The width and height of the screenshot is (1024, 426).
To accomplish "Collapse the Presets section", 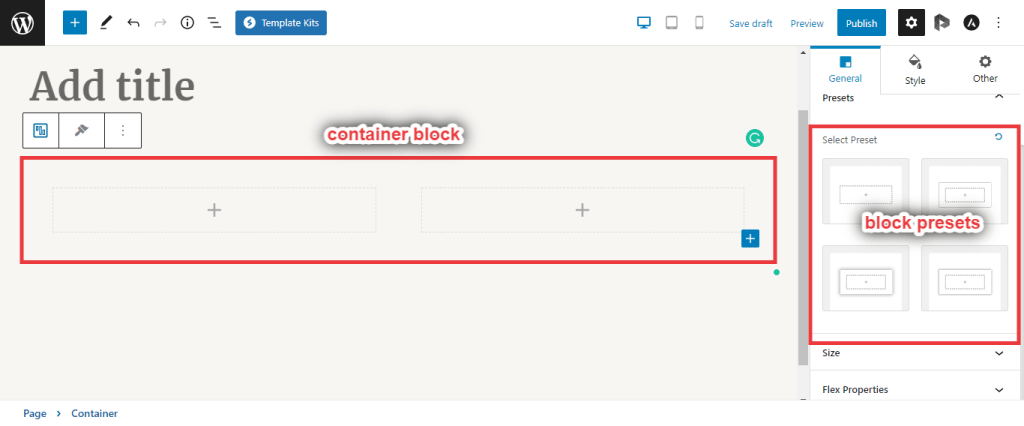I will point(998,98).
